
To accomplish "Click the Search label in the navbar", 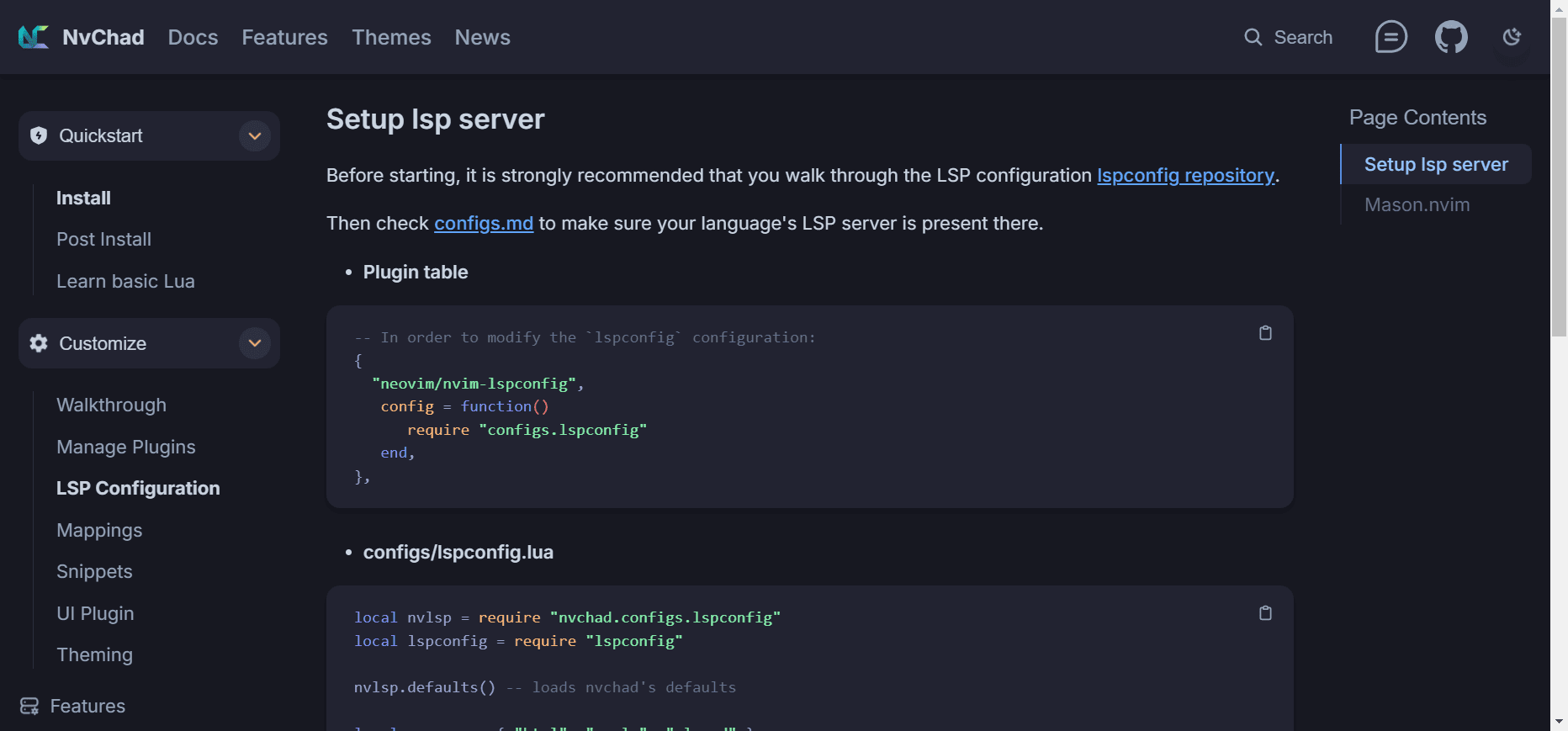I will 1303,37.
